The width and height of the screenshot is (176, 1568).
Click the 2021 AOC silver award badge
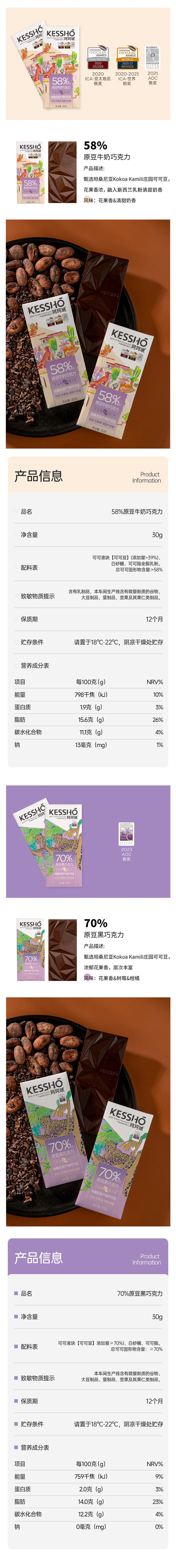point(152,57)
